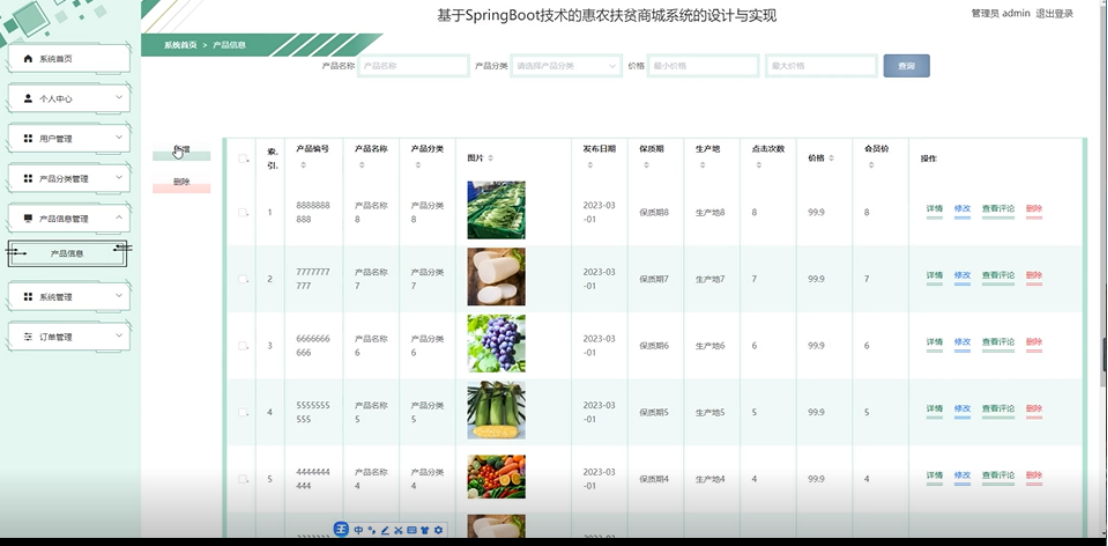Sort by the 生产地 column arrows
The width and height of the screenshot is (1108, 546).
(x=702, y=165)
